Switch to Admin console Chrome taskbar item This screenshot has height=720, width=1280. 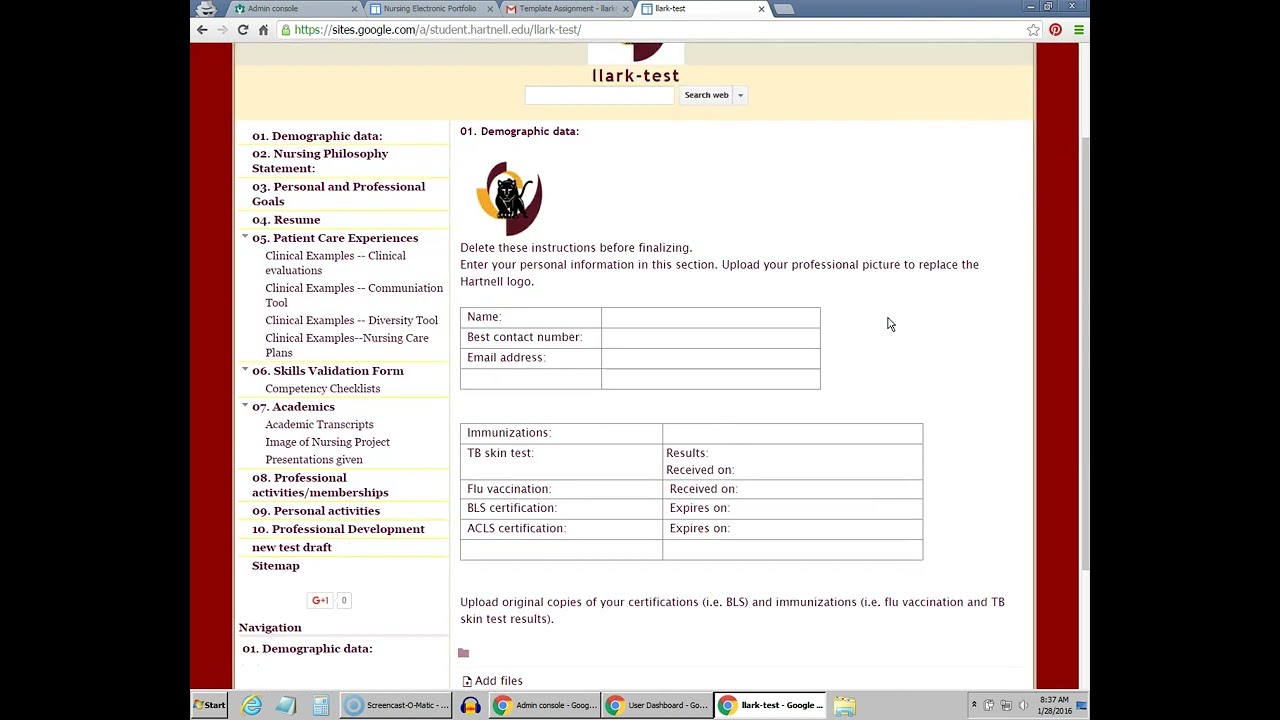click(545, 705)
